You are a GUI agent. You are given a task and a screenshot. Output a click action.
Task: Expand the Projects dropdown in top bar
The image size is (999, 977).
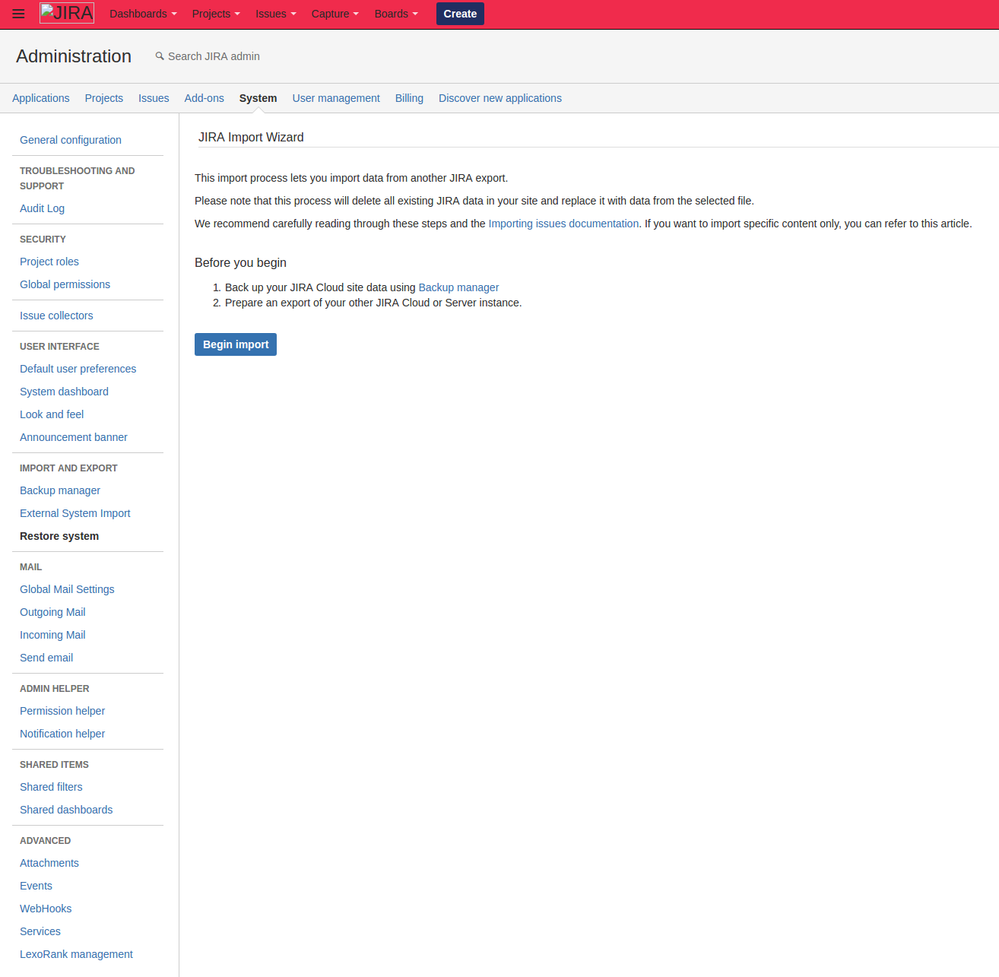tap(216, 13)
